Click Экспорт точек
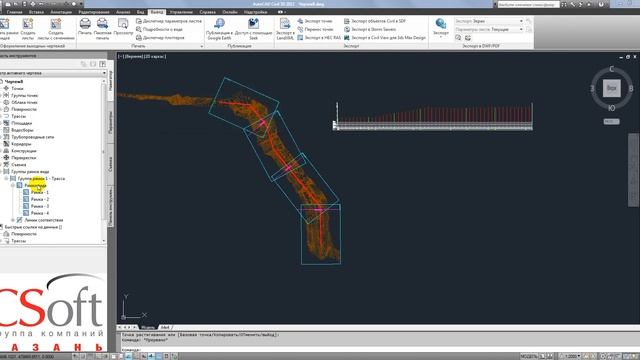 click(x=315, y=21)
